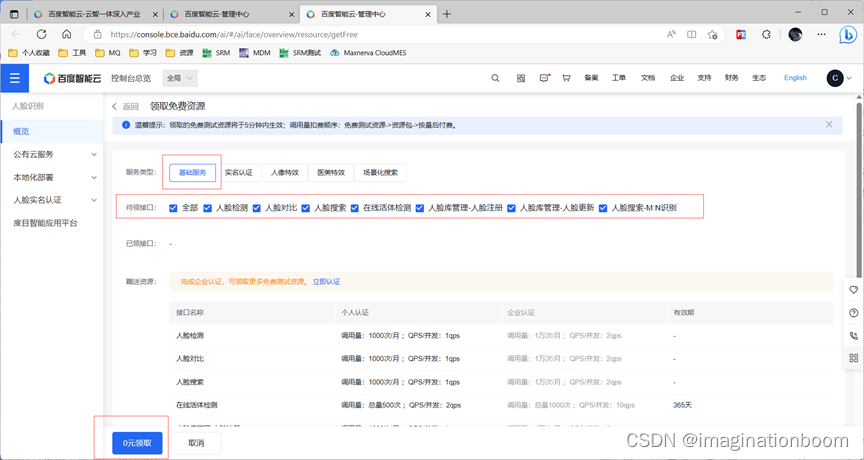
Task: Open 概览 in the sidebar
Action: coord(52,131)
